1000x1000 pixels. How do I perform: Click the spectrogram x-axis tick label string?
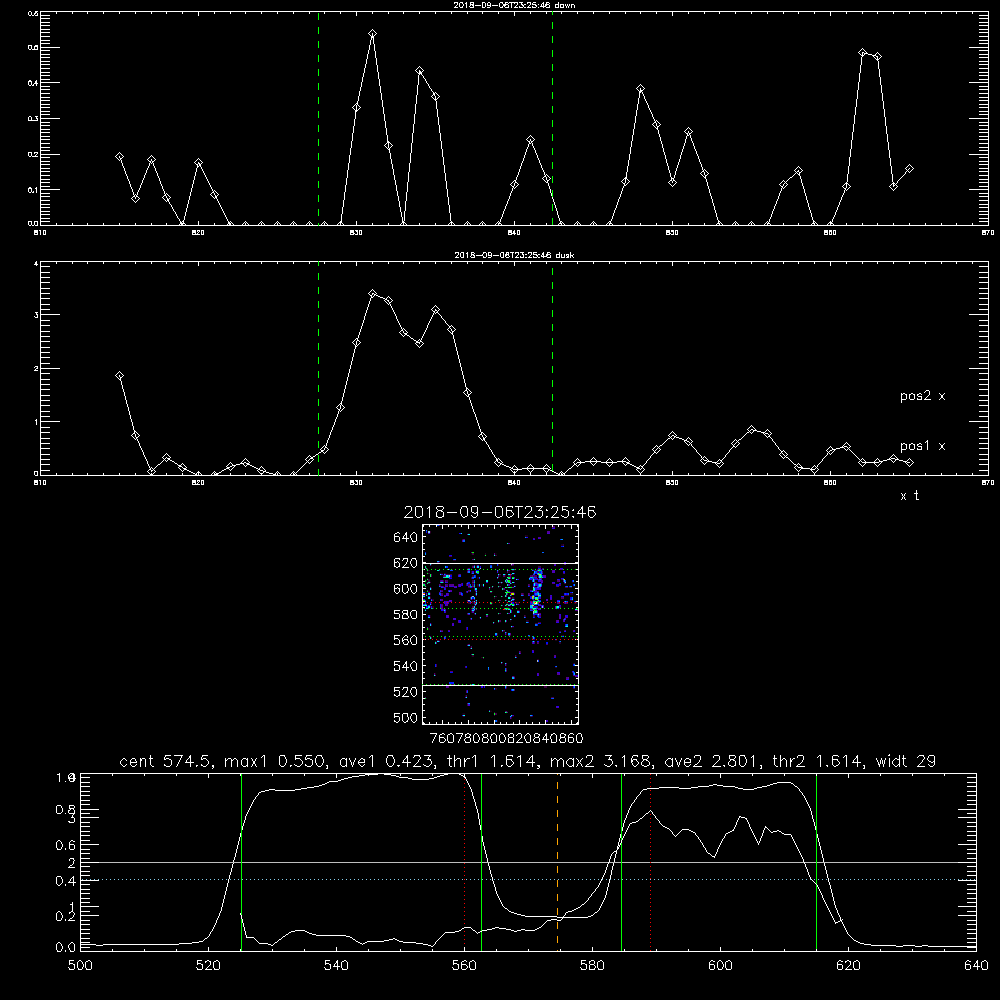tap(507, 739)
